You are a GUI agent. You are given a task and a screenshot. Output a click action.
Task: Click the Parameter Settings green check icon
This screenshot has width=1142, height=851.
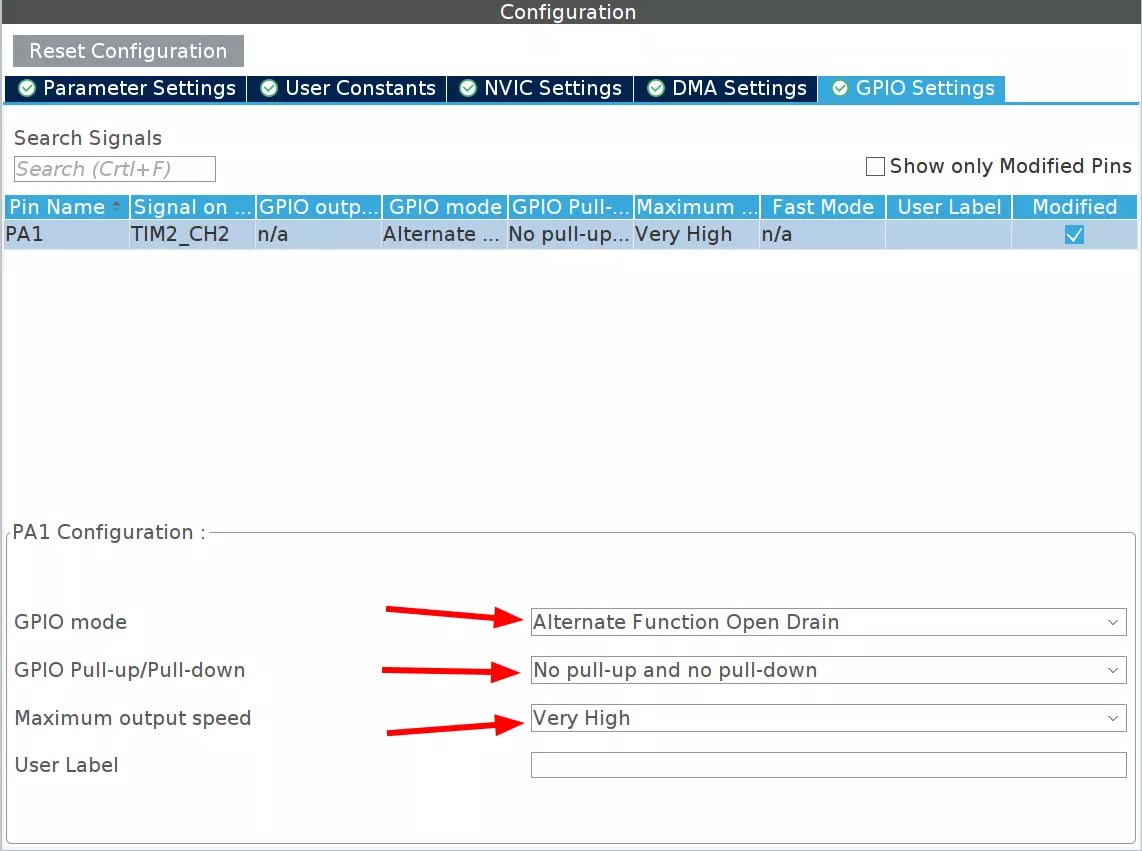(27, 88)
